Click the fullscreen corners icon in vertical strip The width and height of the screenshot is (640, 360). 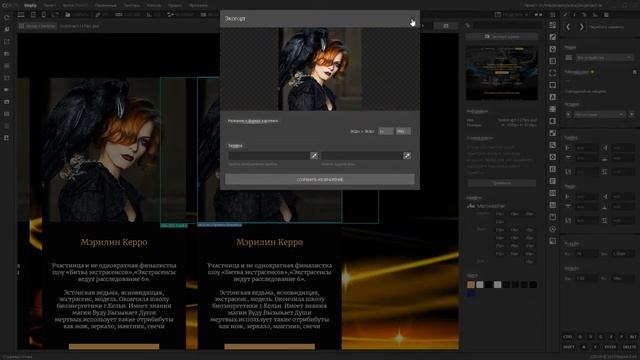tap(553, 73)
